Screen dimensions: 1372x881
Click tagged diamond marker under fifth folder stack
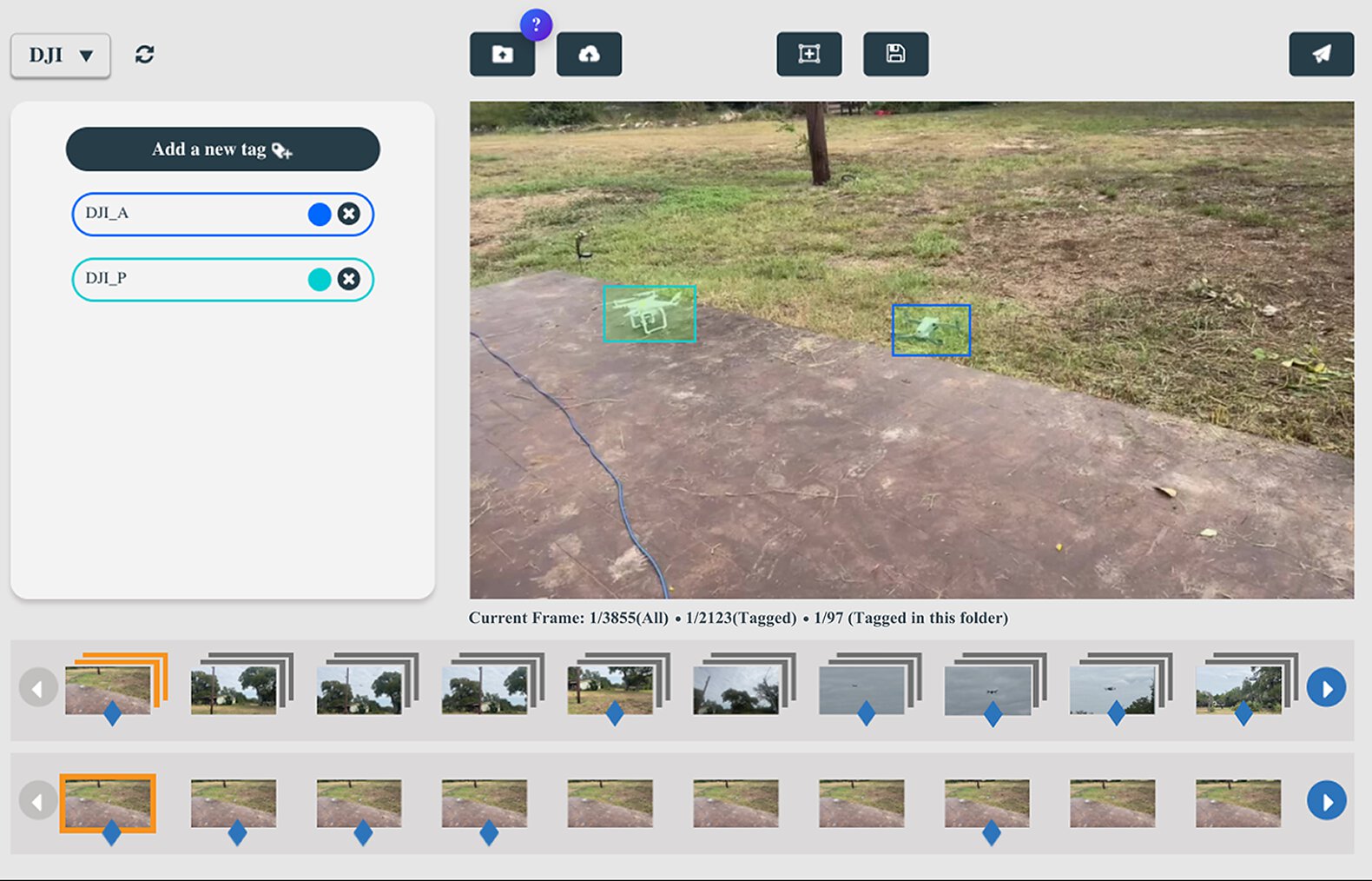(615, 714)
